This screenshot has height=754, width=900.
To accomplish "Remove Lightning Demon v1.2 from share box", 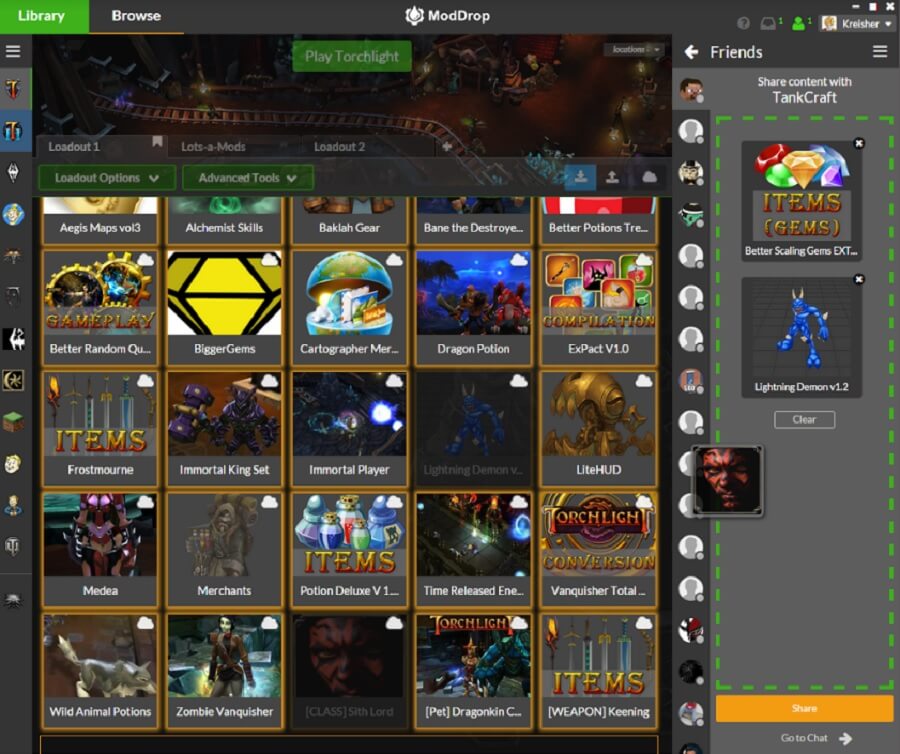I will [859, 279].
